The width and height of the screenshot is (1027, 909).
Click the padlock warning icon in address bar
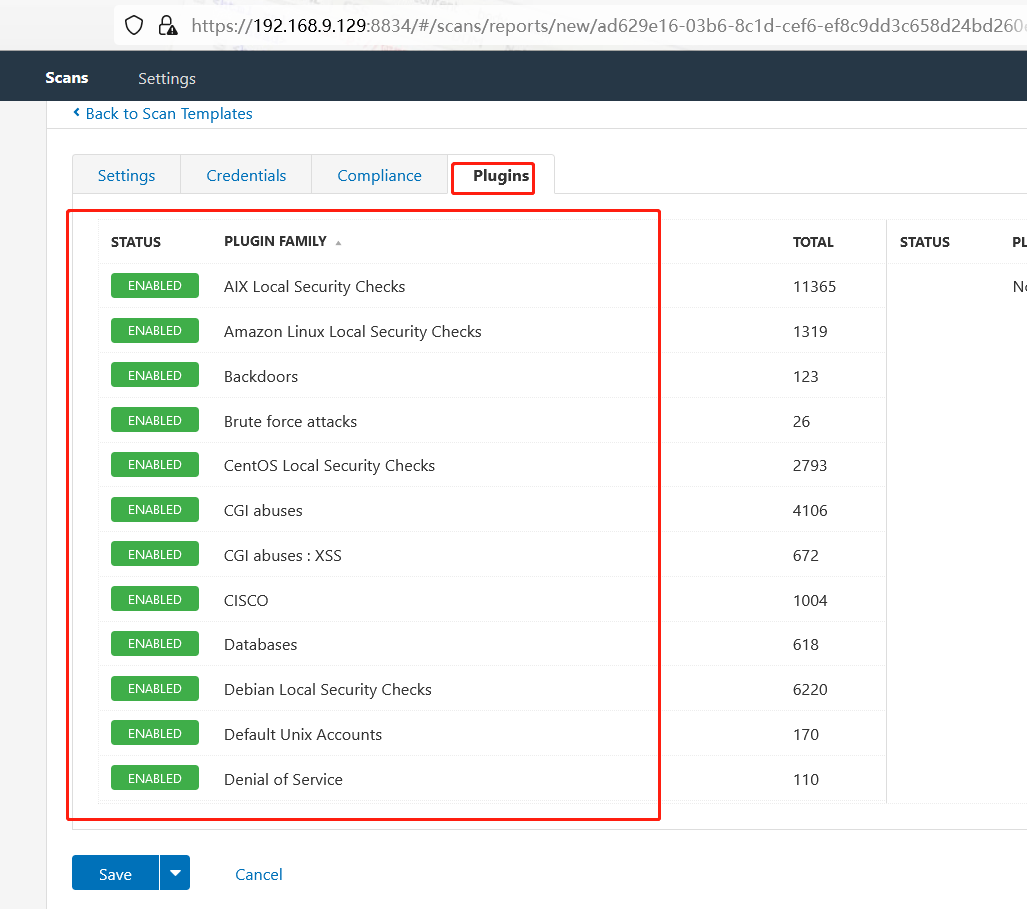tap(168, 26)
